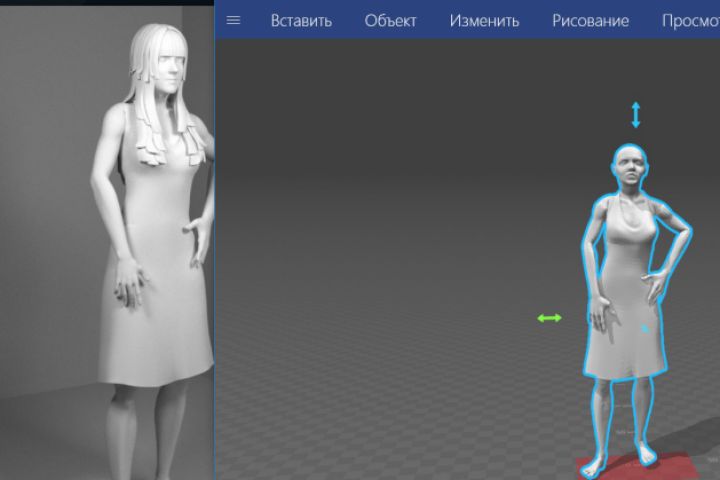The width and height of the screenshot is (720, 480).
Task: Open the hamburger menu icon
Action: pos(233,20)
